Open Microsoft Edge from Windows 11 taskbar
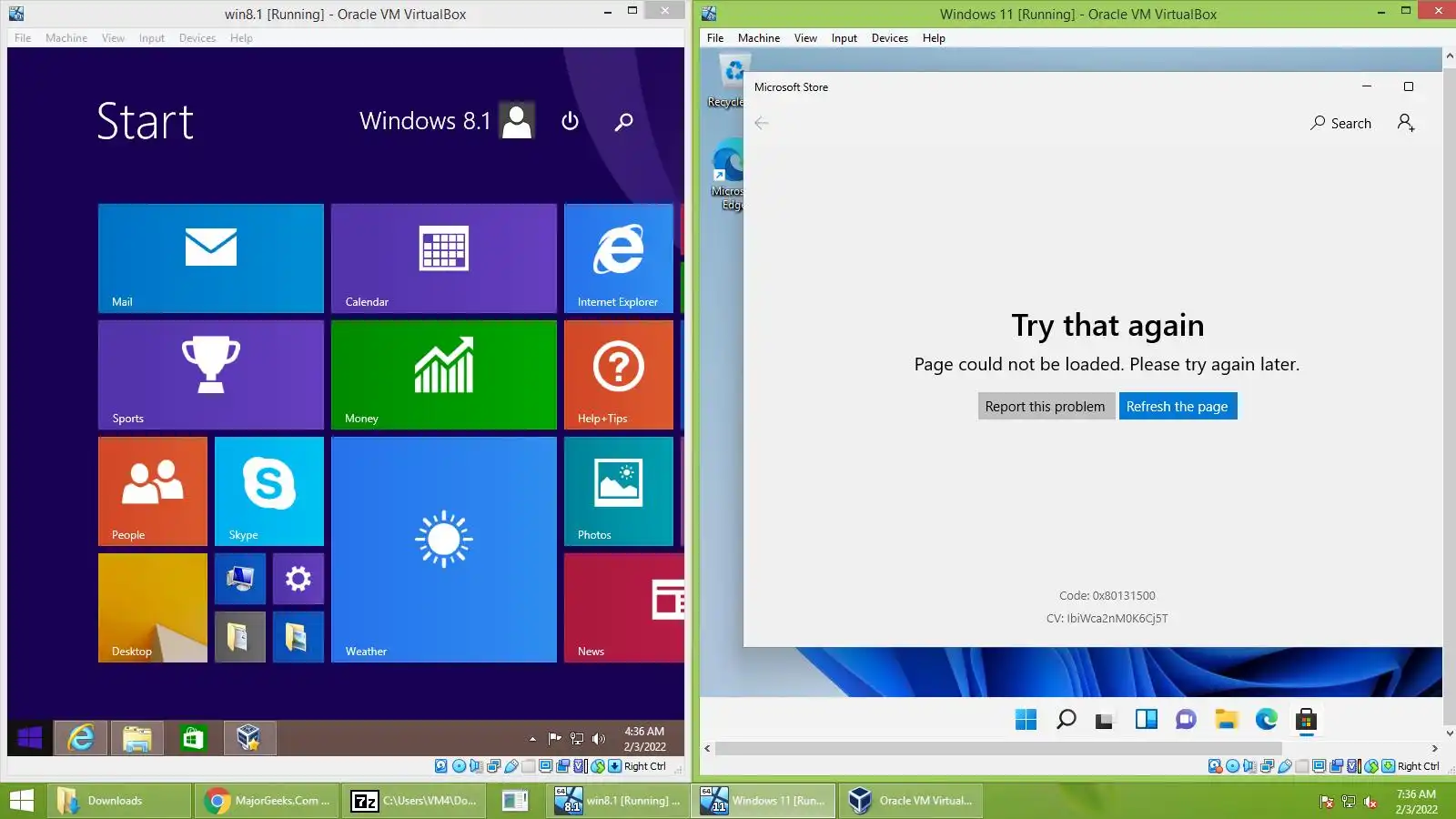This screenshot has height=819, width=1456. pyautogui.click(x=1266, y=720)
